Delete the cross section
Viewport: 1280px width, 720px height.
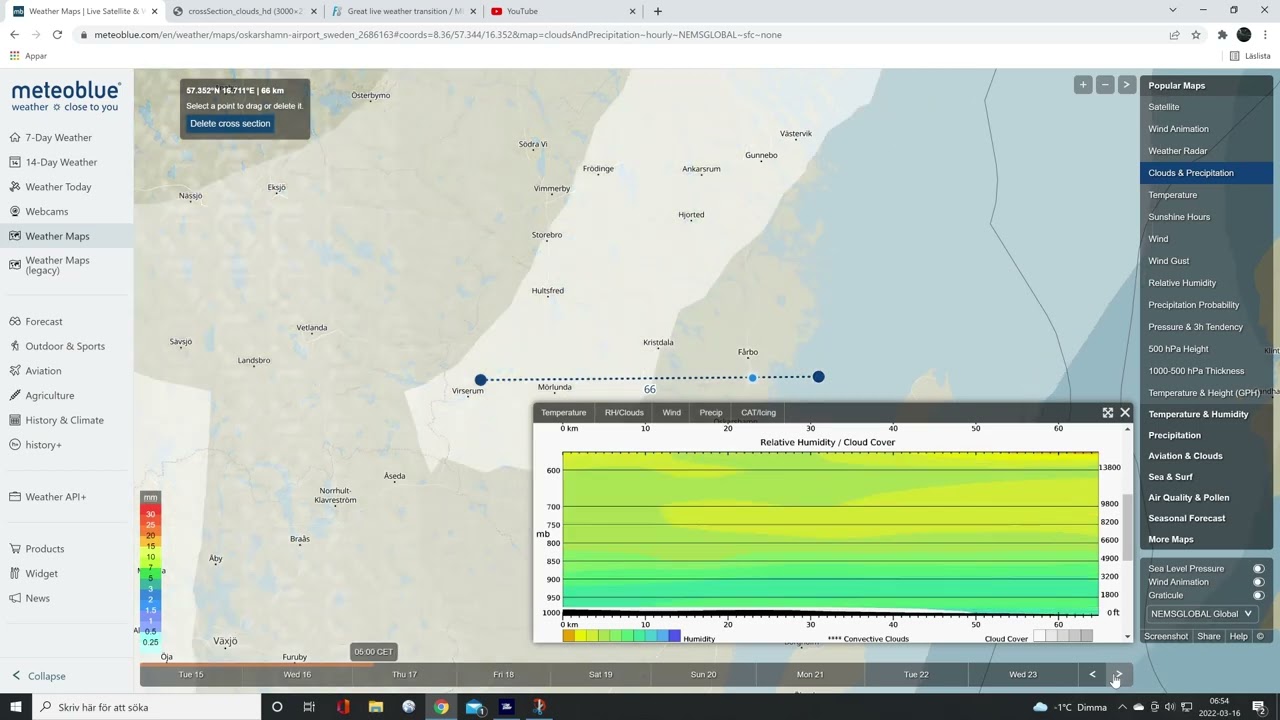coord(230,124)
